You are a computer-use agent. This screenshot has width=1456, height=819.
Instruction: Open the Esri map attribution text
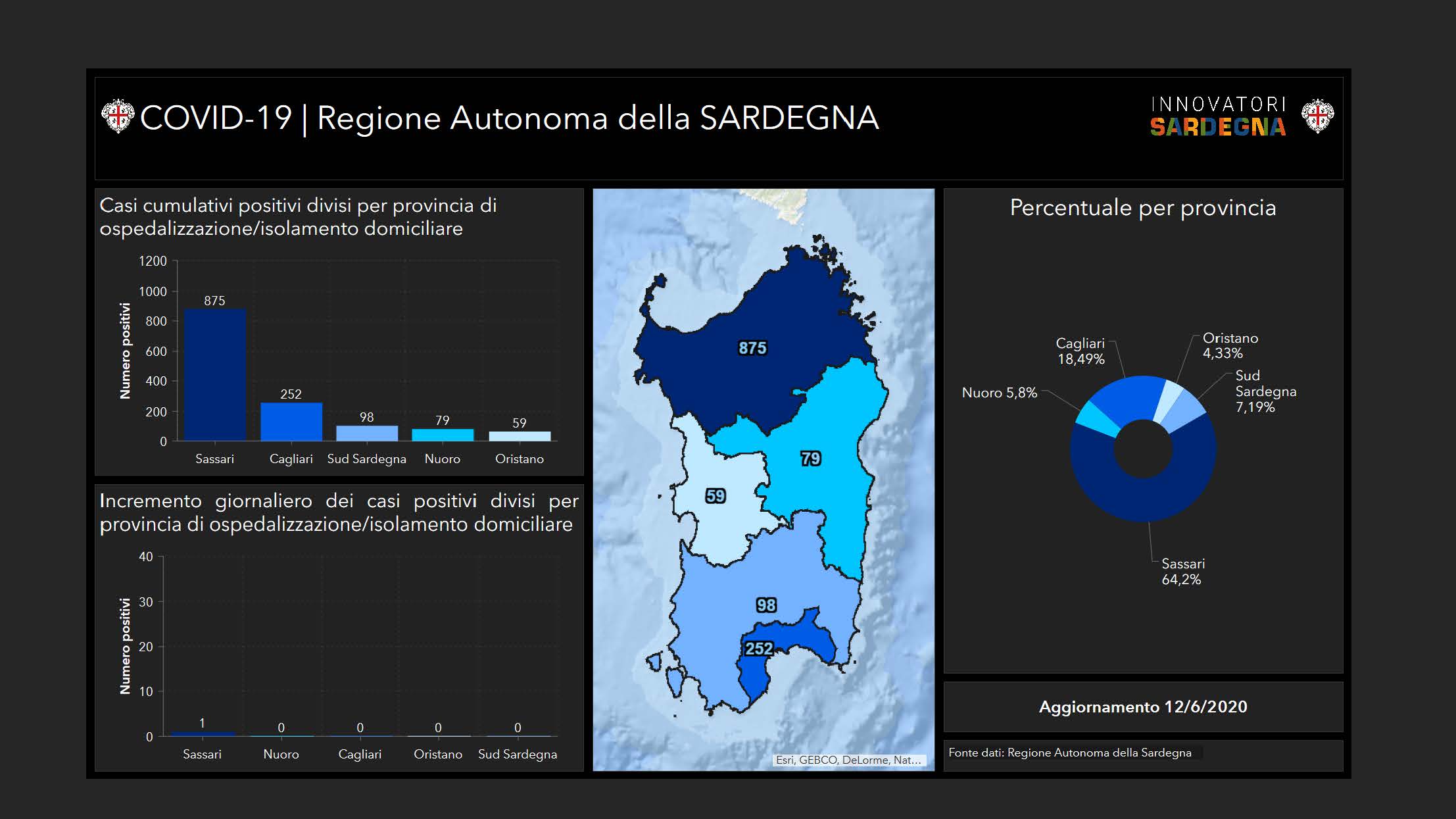point(848,760)
